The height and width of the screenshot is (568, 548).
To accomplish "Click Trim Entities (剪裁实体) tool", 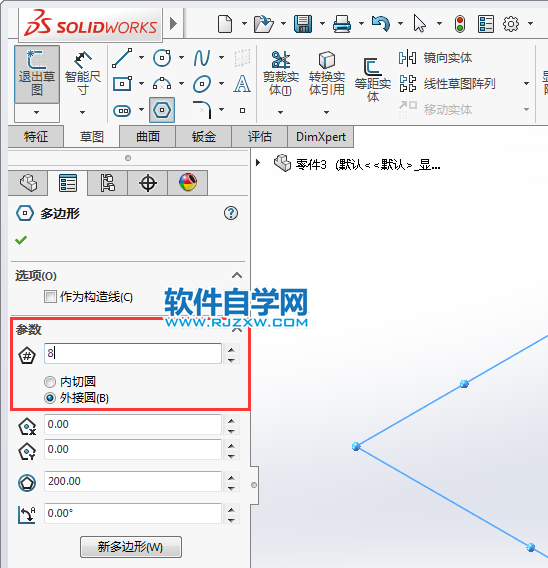I will pyautogui.click(x=281, y=74).
